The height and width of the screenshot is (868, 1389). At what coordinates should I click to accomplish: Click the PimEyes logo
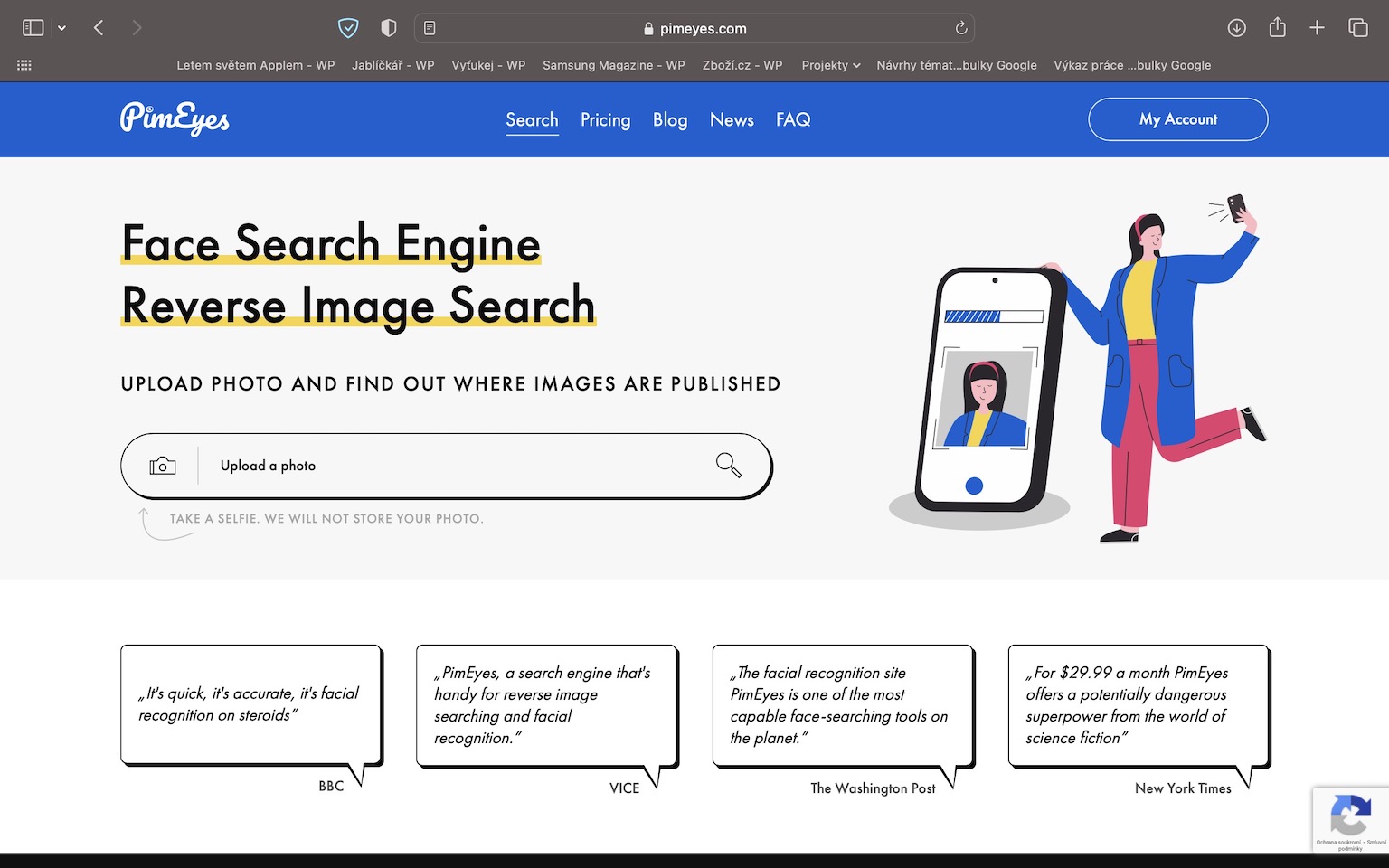[x=175, y=118]
